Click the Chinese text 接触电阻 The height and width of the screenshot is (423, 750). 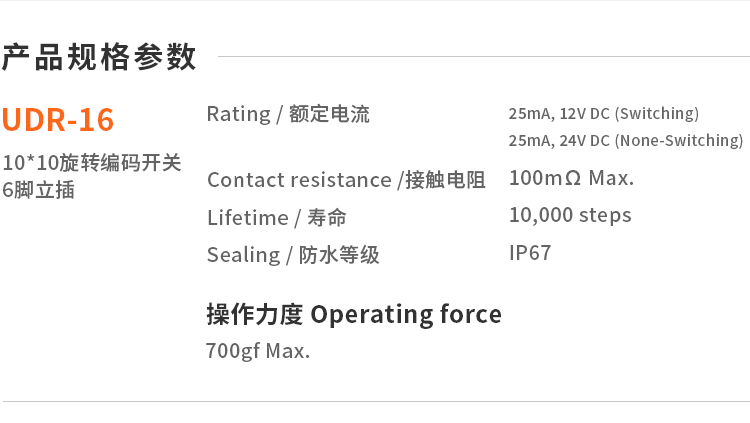(x=445, y=180)
